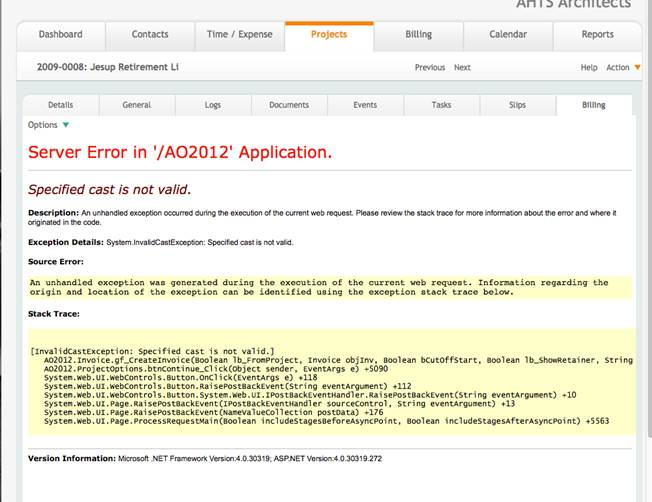Click the Version Information line

pyautogui.click(x=205, y=458)
